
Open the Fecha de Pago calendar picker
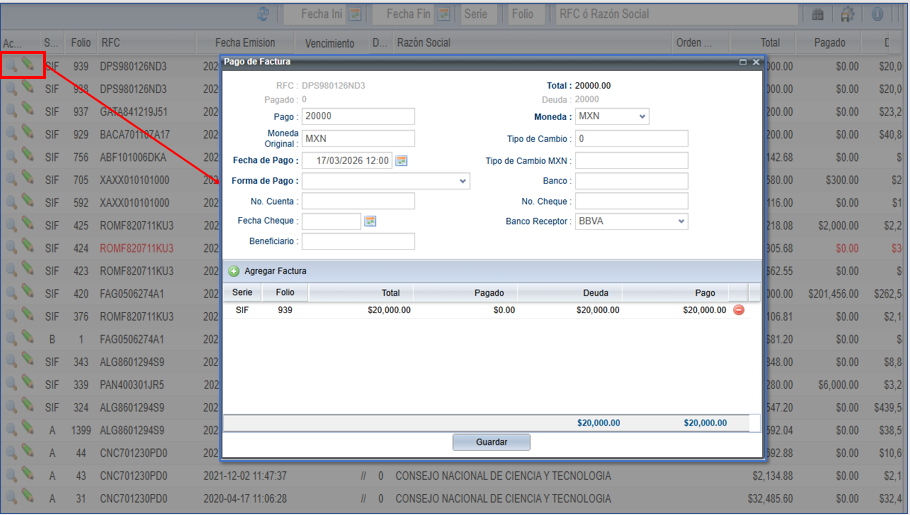point(402,160)
